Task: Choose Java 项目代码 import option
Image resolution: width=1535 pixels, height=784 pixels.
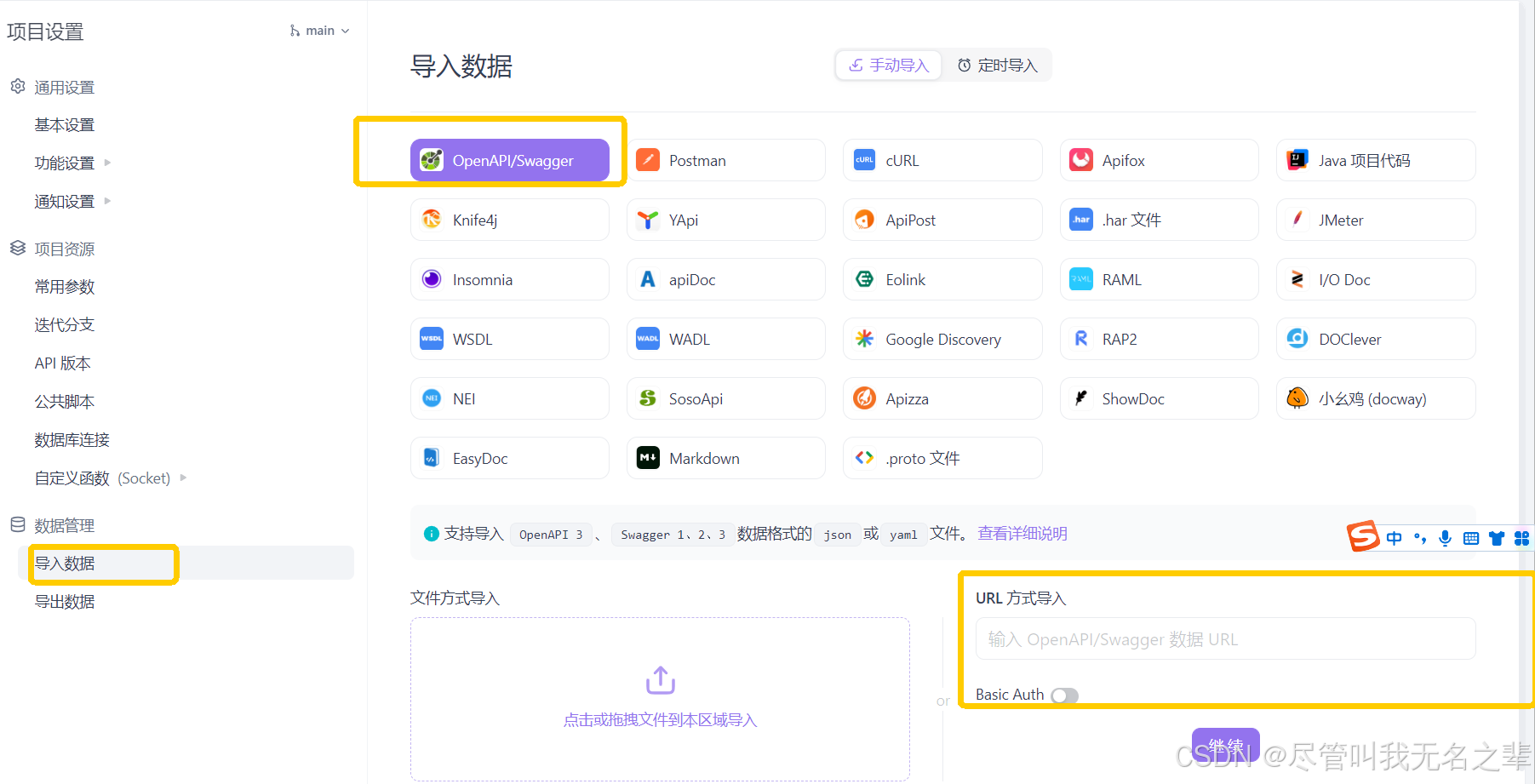Action: click(x=1376, y=160)
